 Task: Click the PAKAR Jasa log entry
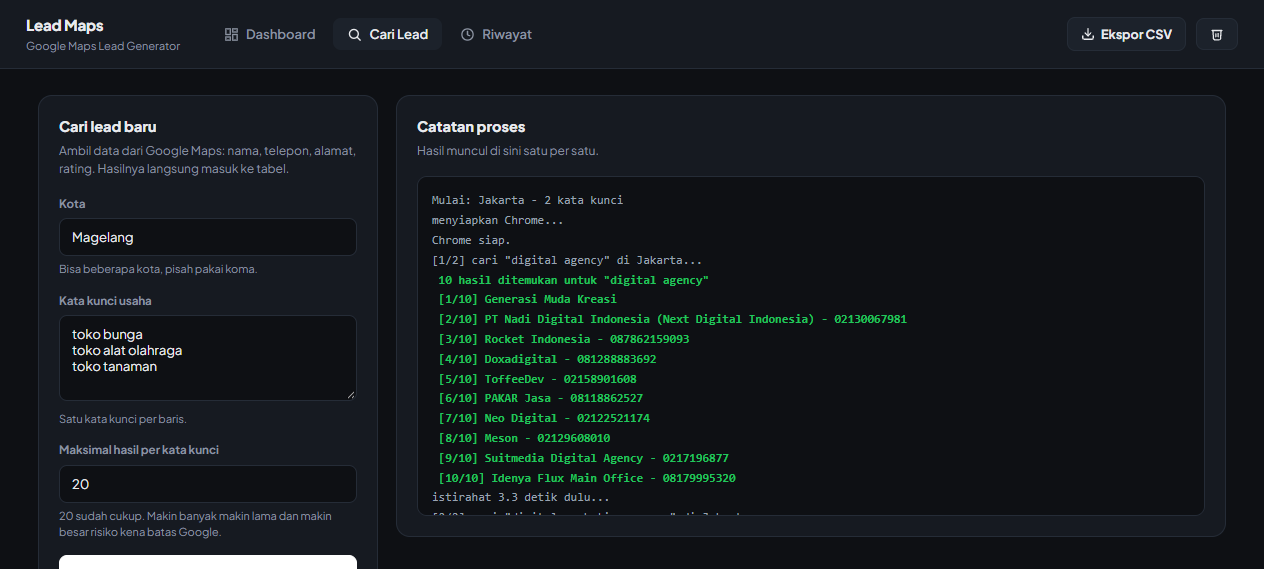coord(540,398)
